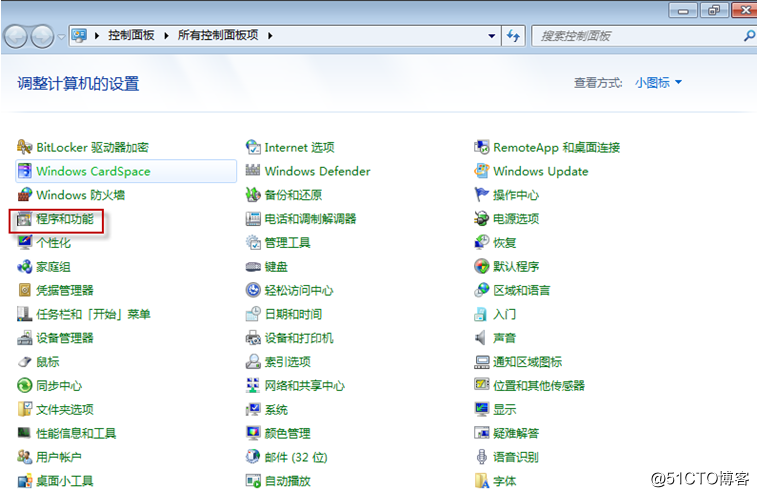The image size is (759, 497).
Task: Open the 键盘 keyboard icon
Action: pyautogui.click(x=253, y=266)
